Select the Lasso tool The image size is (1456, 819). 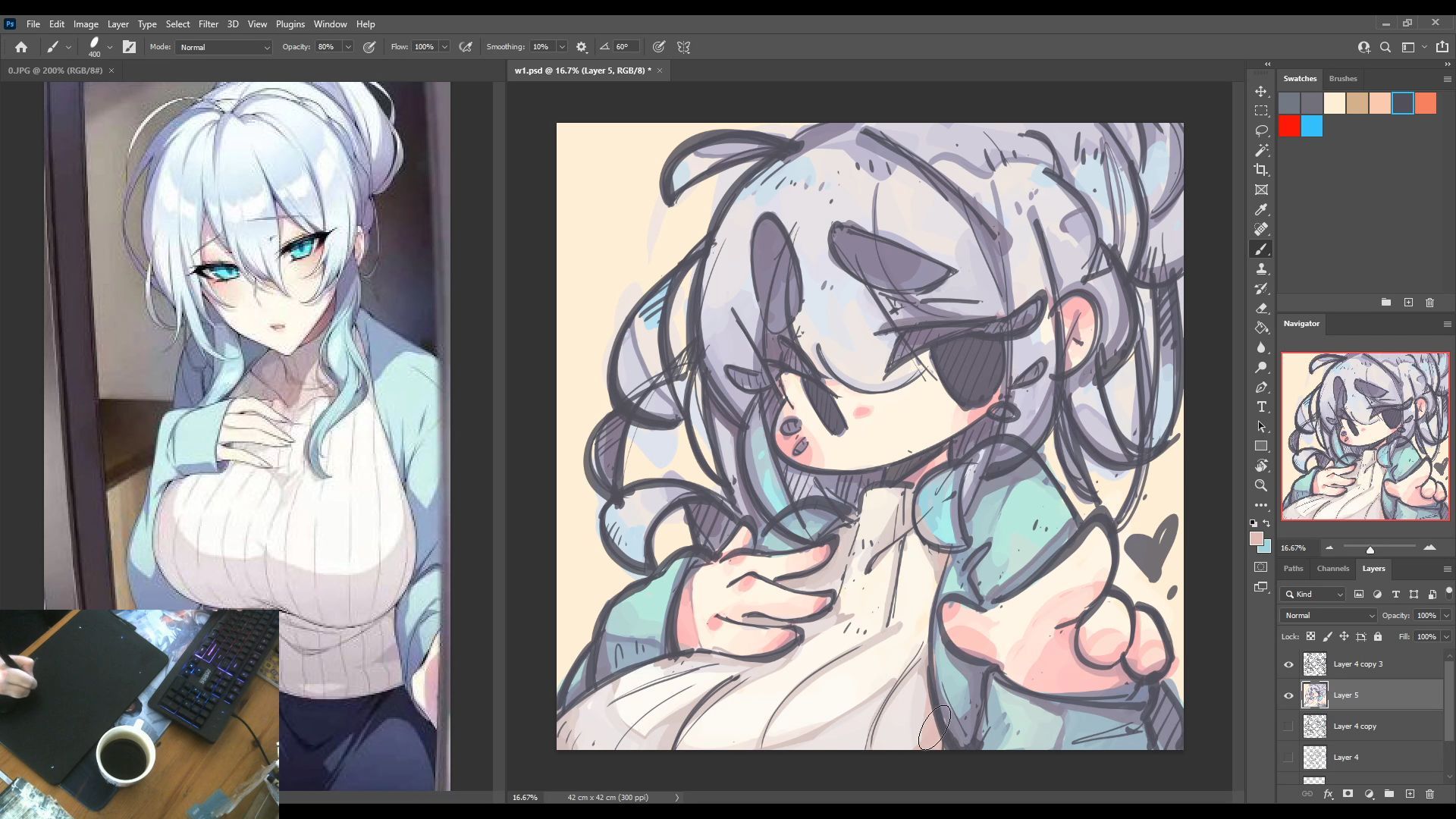point(1261,130)
